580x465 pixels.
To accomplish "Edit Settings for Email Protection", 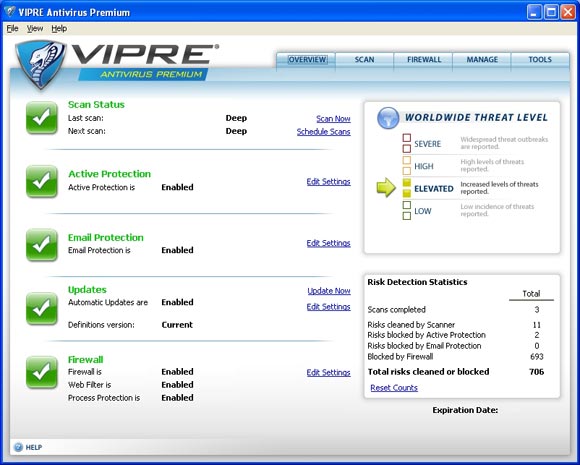I will (328, 243).
